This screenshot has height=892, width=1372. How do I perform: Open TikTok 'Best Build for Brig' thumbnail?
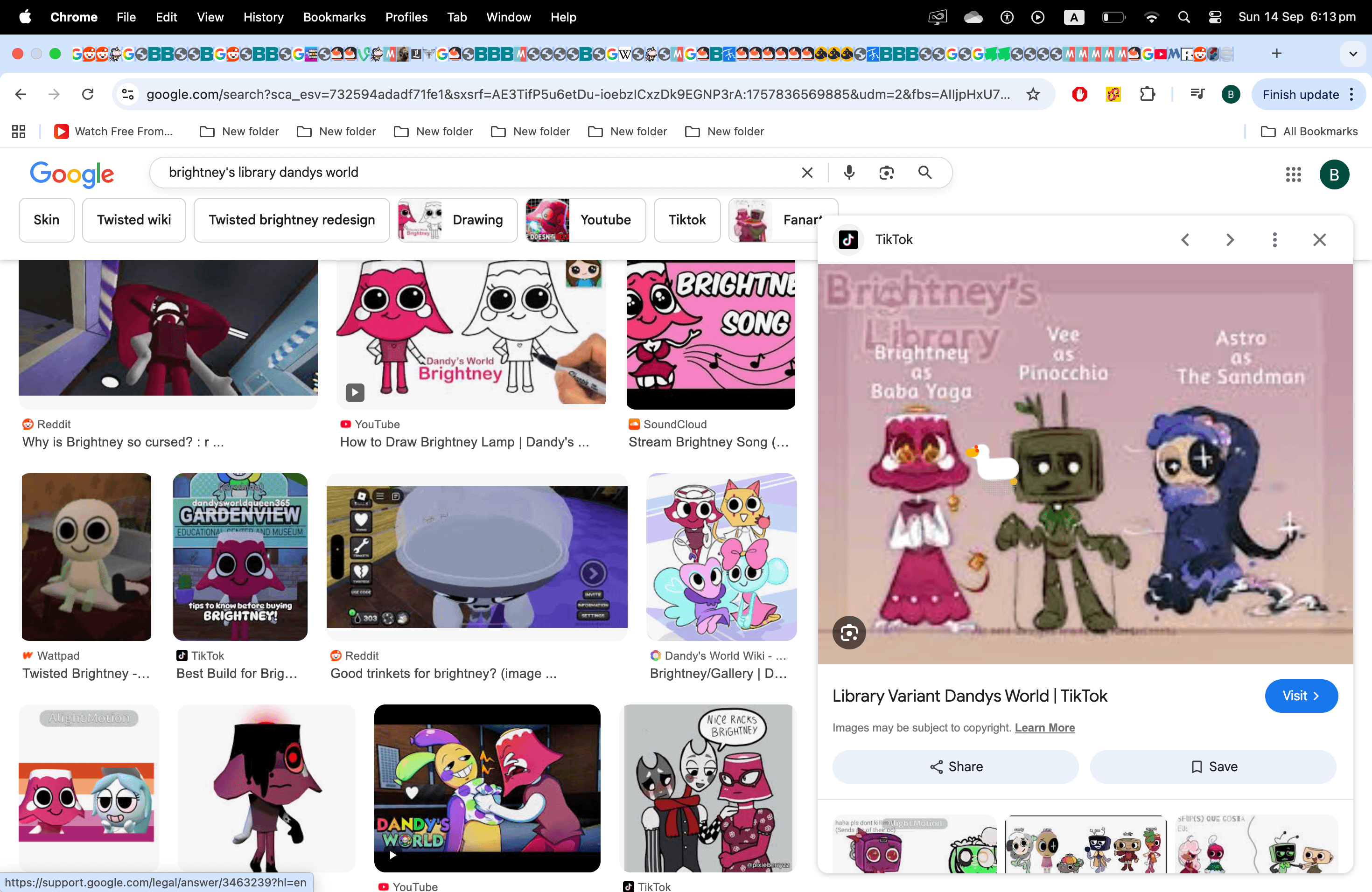click(240, 557)
